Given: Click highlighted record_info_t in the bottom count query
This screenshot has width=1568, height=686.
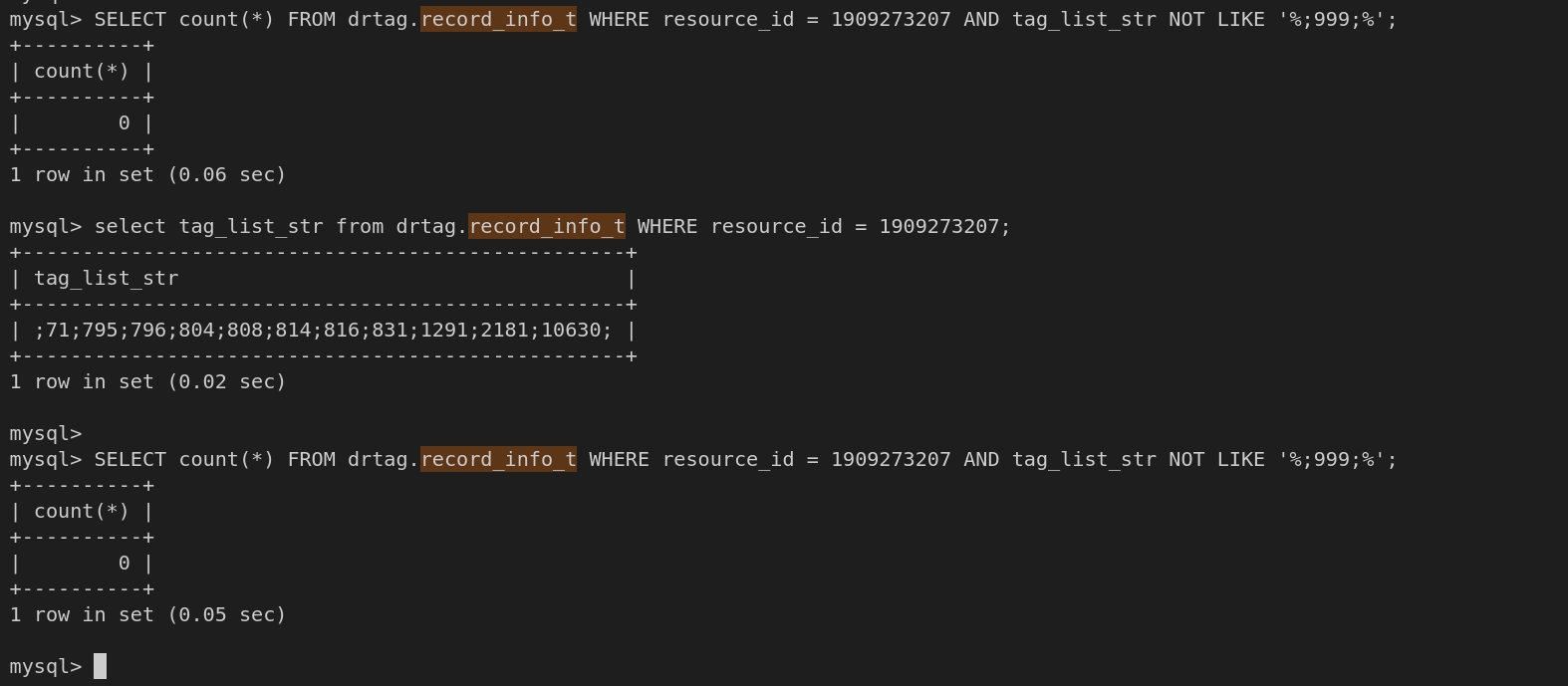Looking at the screenshot, I should (x=498, y=459).
